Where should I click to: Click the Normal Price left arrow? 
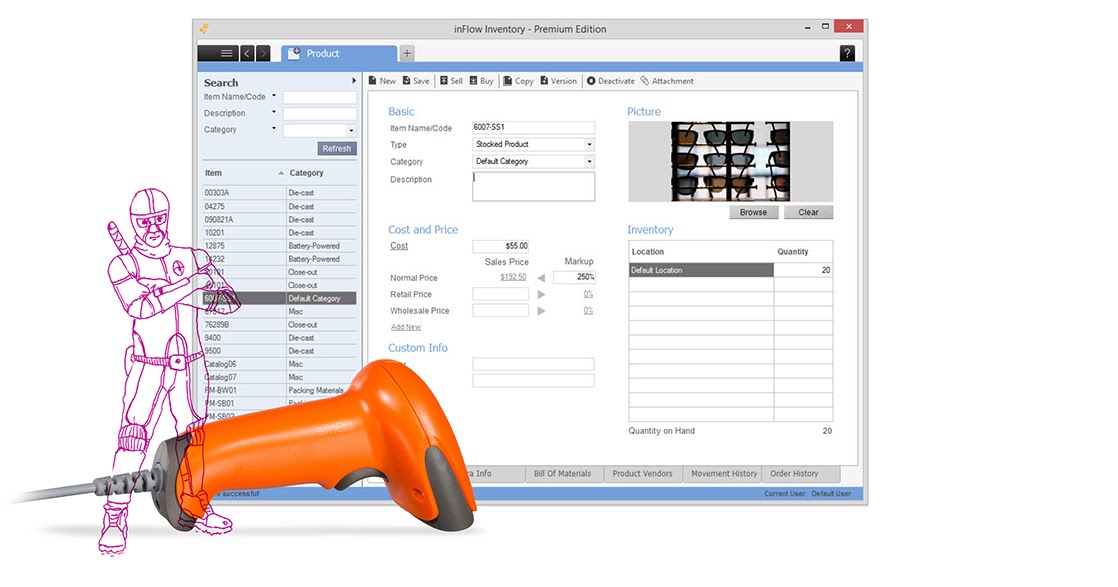[541, 277]
